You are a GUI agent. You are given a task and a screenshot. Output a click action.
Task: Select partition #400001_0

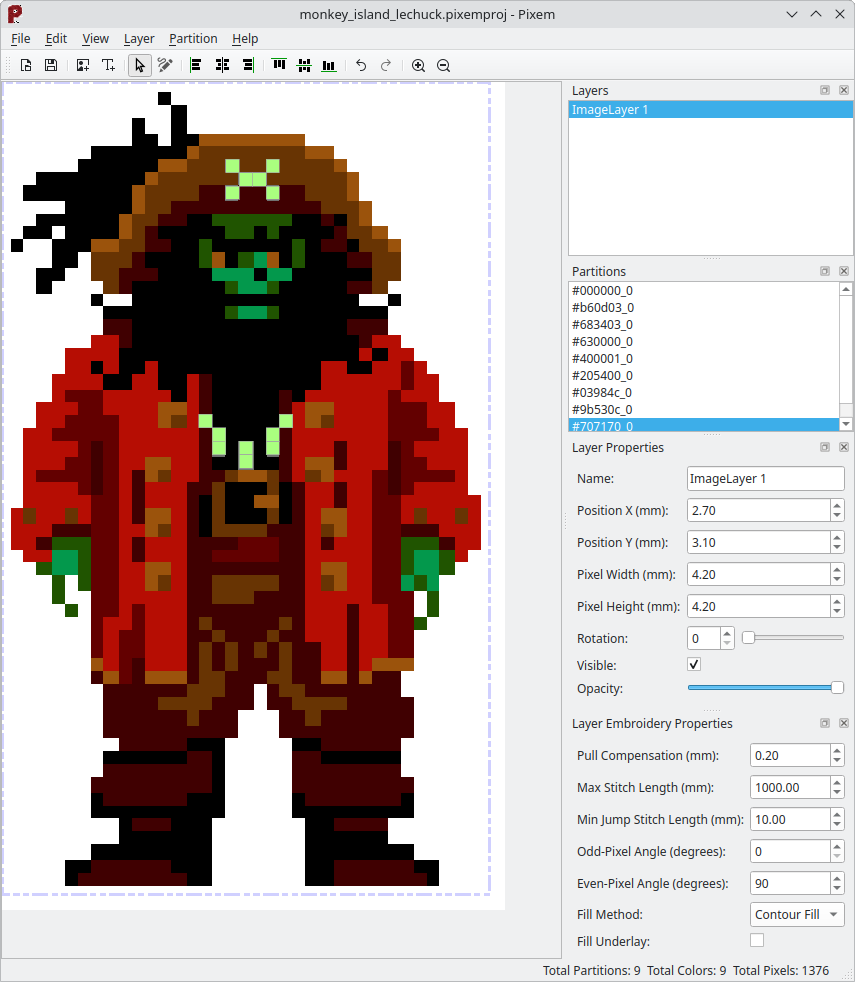[704, 358]
